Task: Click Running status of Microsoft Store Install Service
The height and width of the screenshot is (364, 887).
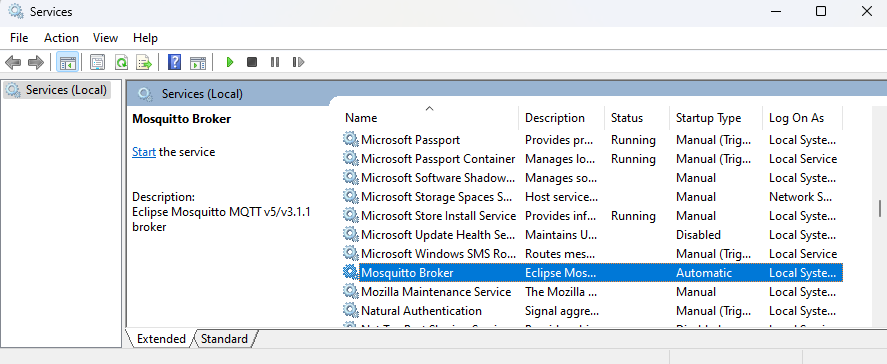Action: point(634,216)
